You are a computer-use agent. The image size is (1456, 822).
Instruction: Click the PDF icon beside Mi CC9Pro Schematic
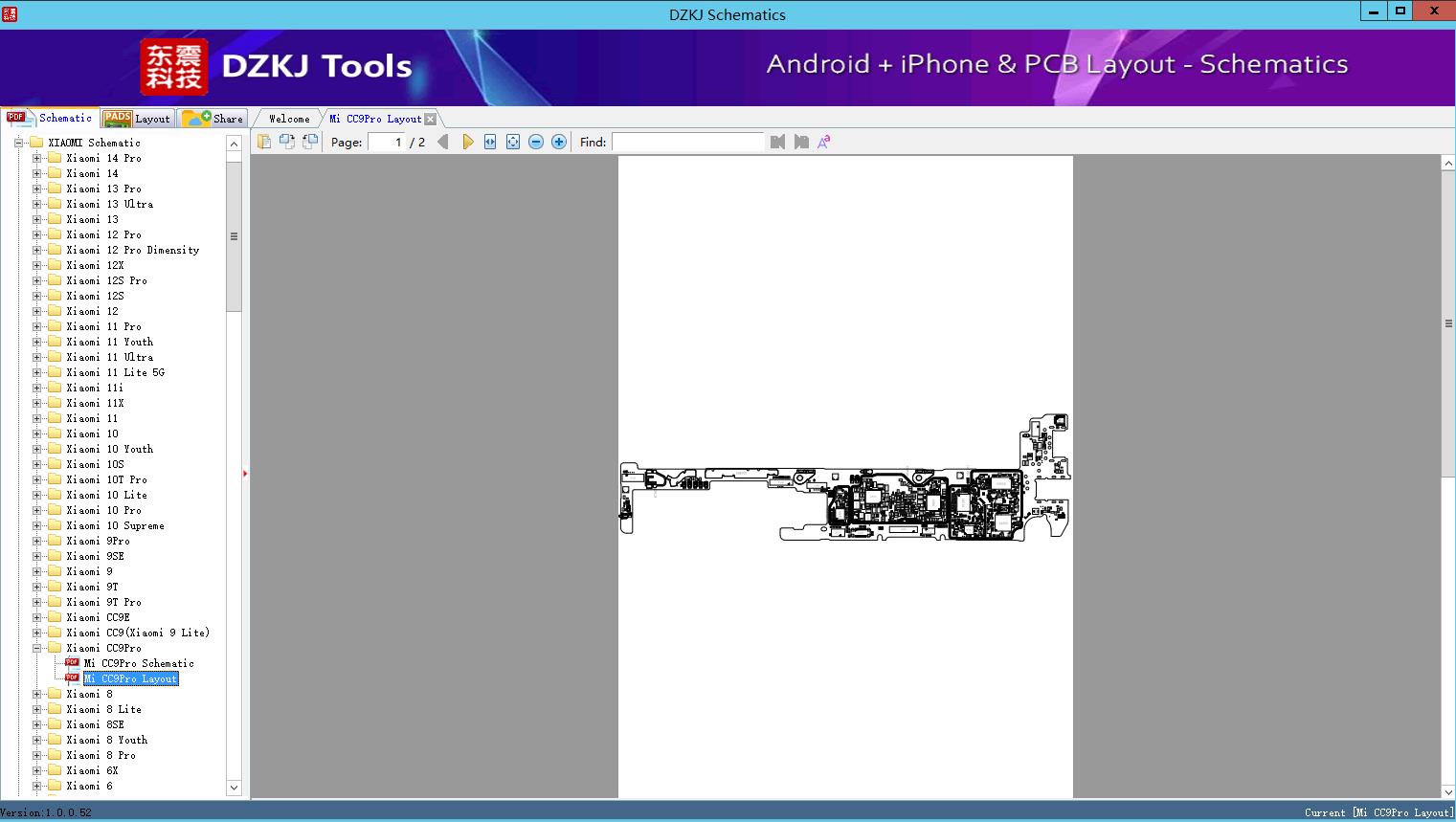click(72, 662)
